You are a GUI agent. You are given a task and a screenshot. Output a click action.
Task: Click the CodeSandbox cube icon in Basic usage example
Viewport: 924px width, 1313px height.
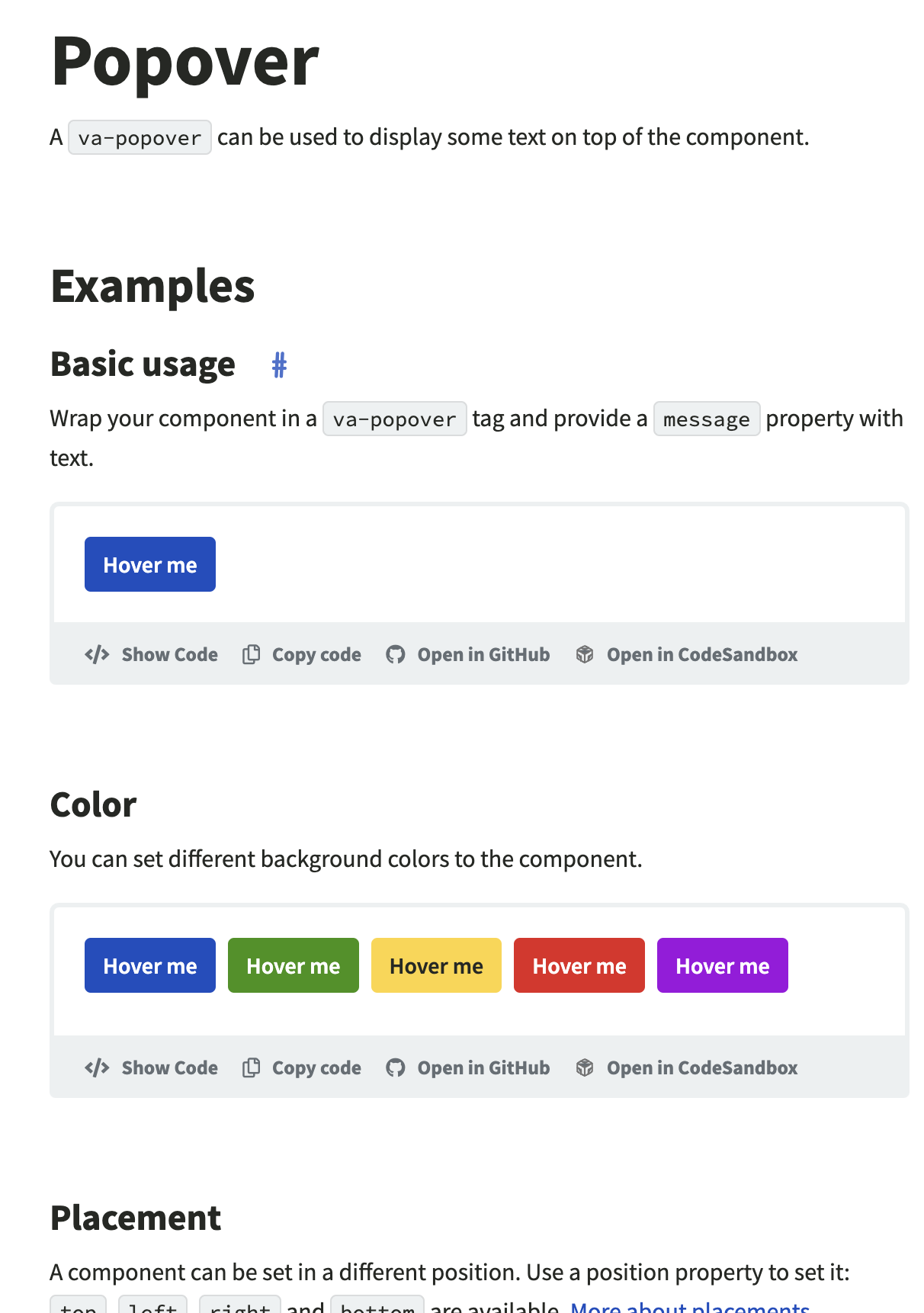point(585,655)
